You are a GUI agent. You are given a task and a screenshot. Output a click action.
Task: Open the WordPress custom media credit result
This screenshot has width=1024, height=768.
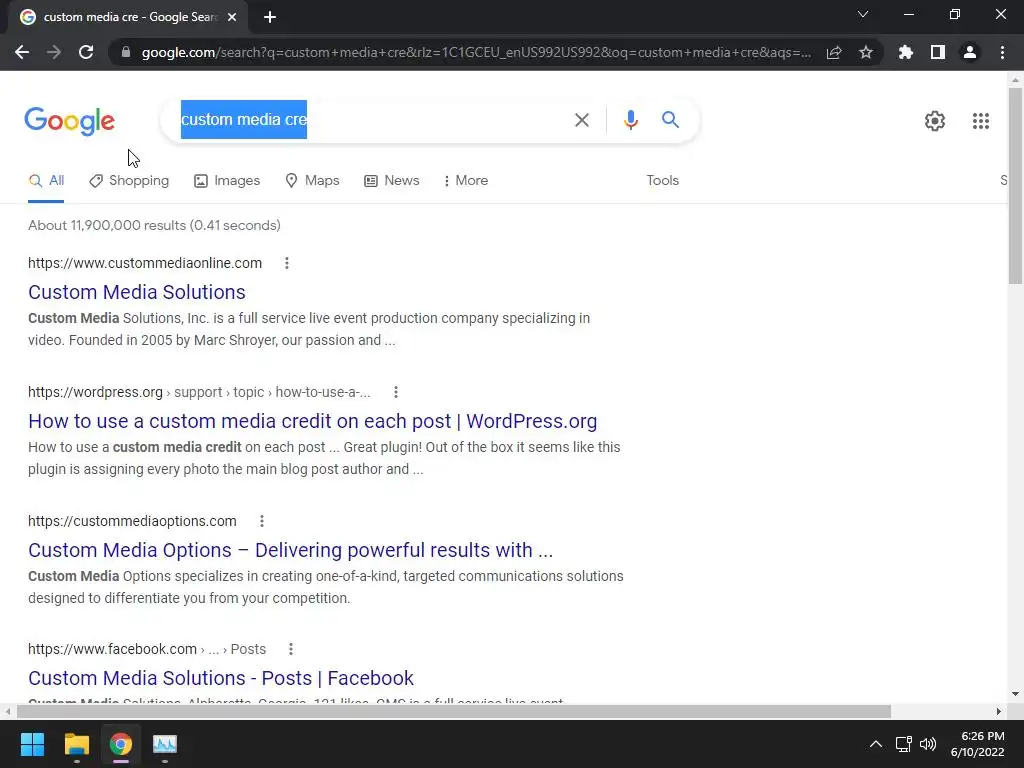[x=312, y=421]
